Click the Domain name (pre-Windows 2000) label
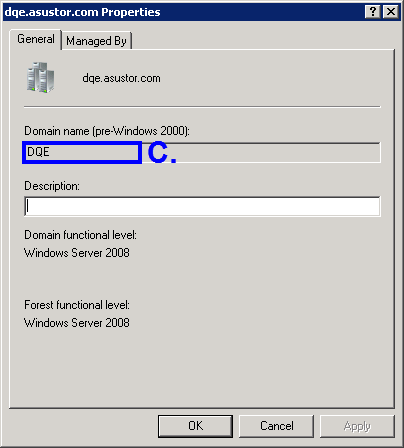This screenshot has width=404, height=448. 107,131
